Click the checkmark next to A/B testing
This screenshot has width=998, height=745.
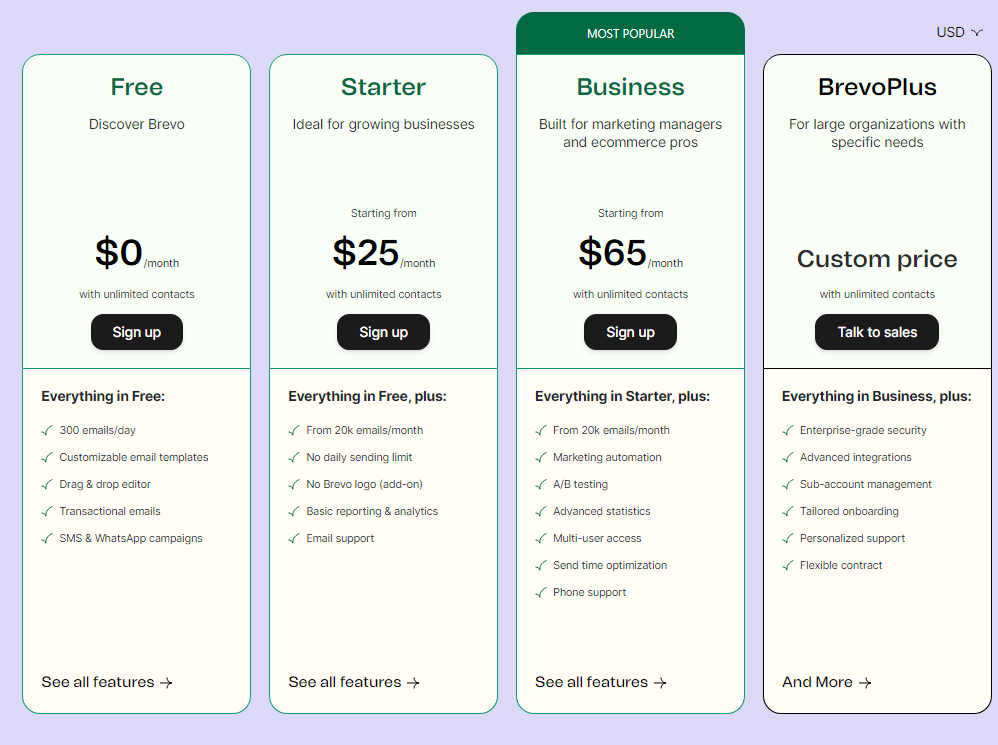[x=540, y=484]
